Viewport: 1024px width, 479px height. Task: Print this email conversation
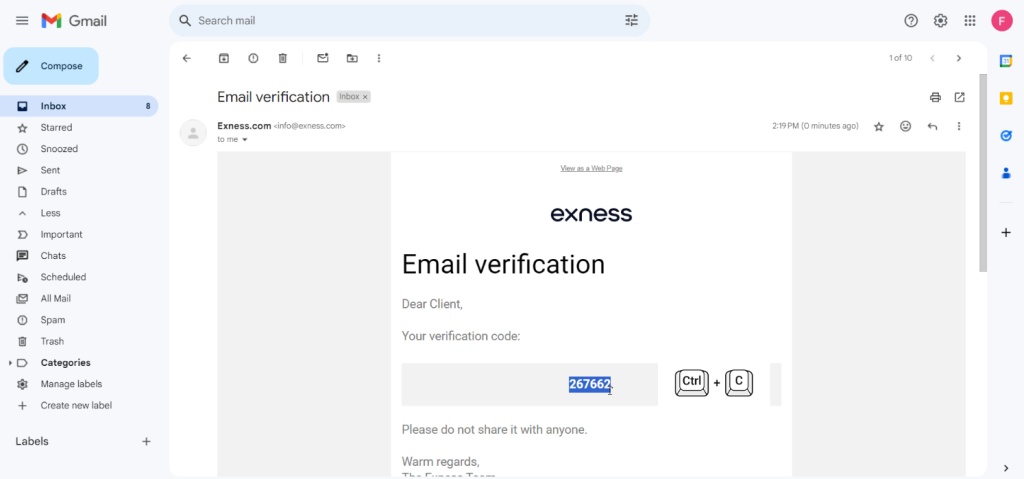tap(935, 97)
